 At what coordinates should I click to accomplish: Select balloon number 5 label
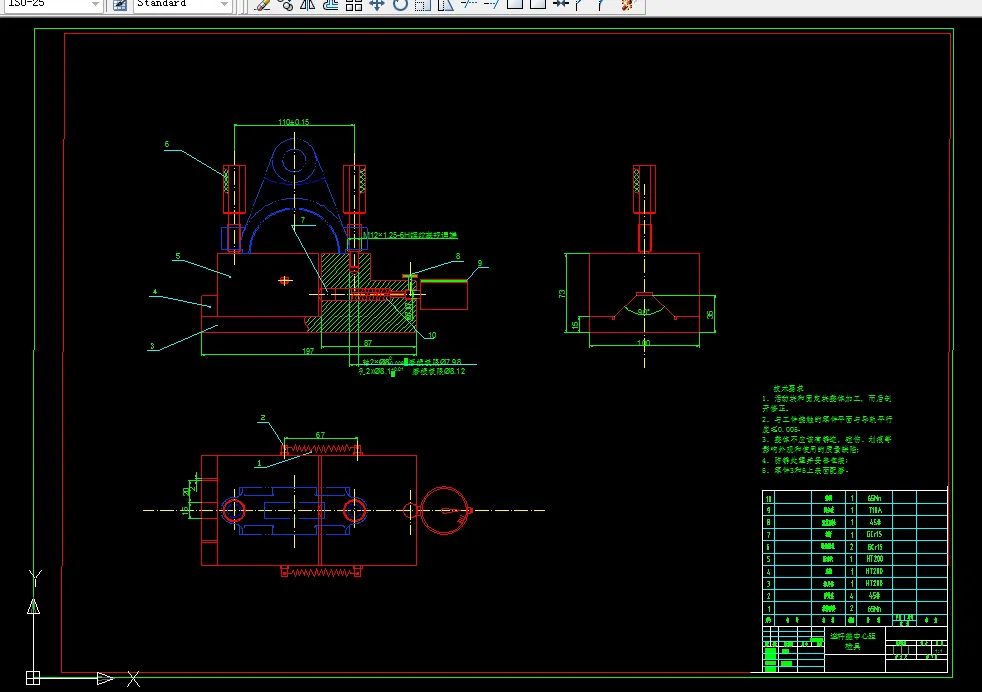click(178, 256)
